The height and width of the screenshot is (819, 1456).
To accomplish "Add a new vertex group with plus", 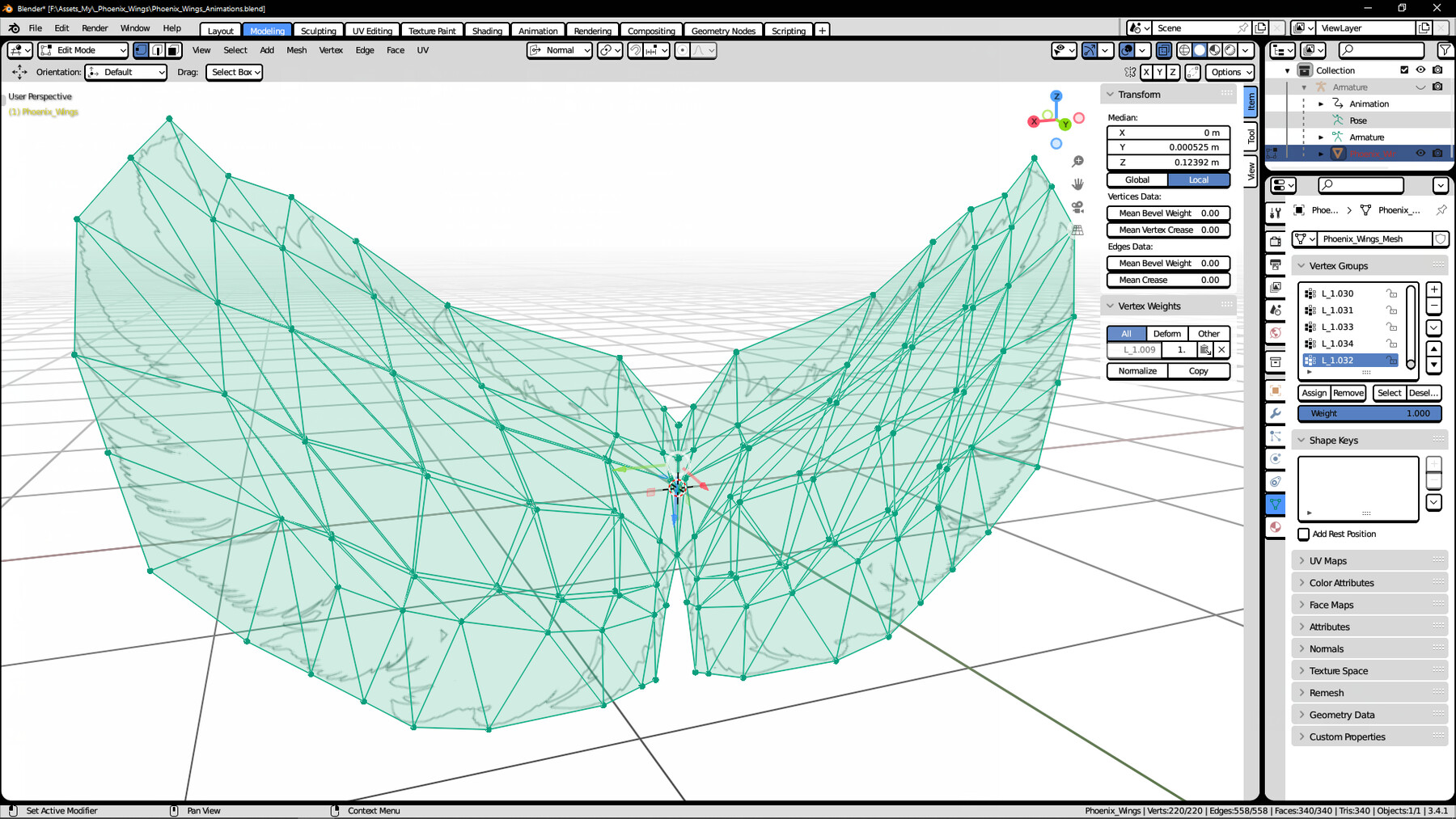I will pos(1433,289).
